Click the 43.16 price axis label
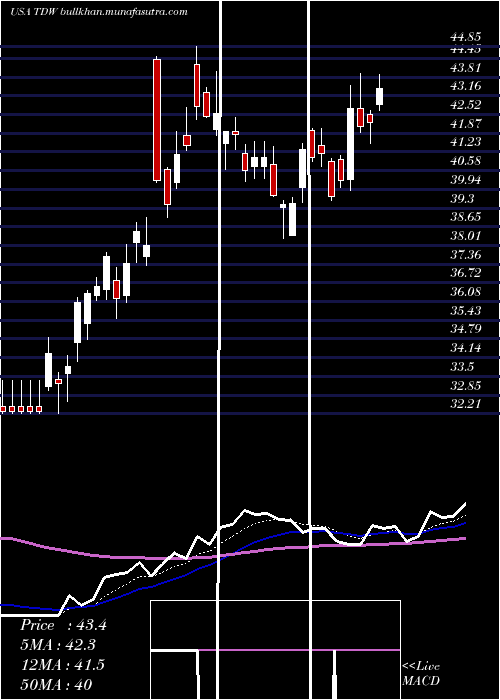 coord(466,86)
